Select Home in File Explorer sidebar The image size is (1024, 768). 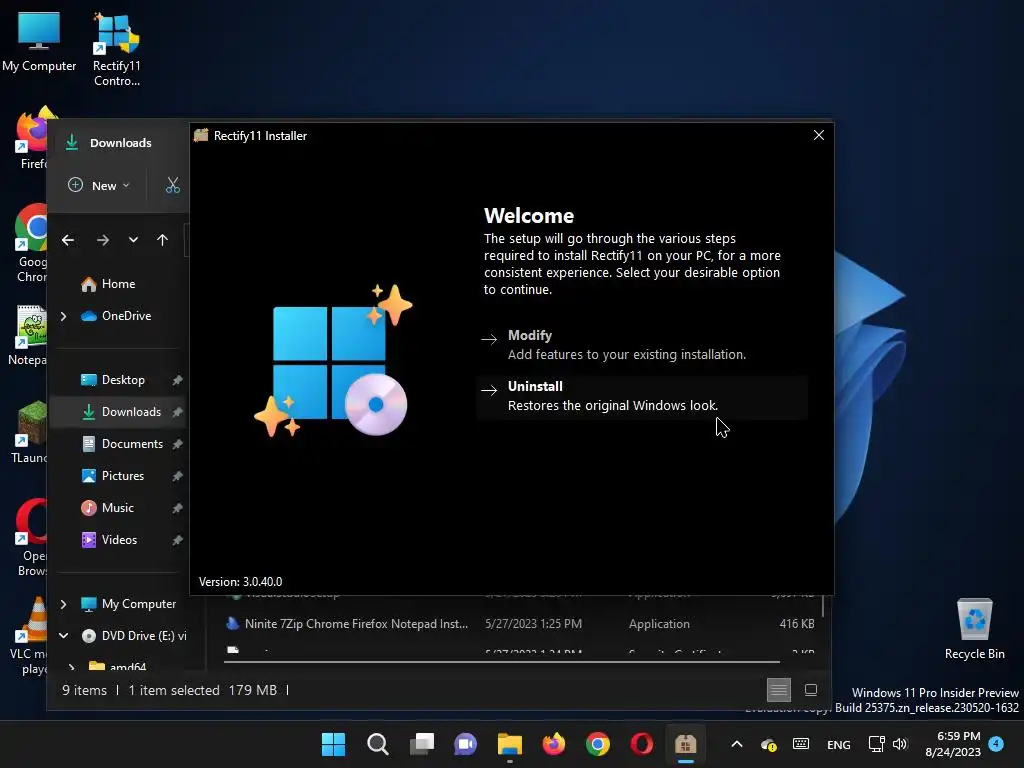pos(118,284)
